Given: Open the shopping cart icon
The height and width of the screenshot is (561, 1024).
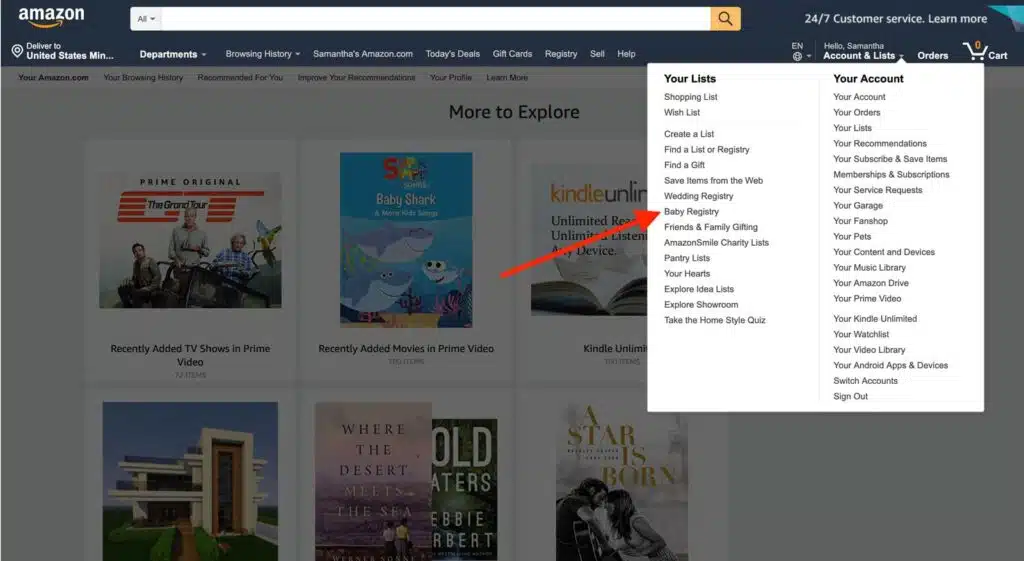Looking at the screenshot, I should (972, 51).
